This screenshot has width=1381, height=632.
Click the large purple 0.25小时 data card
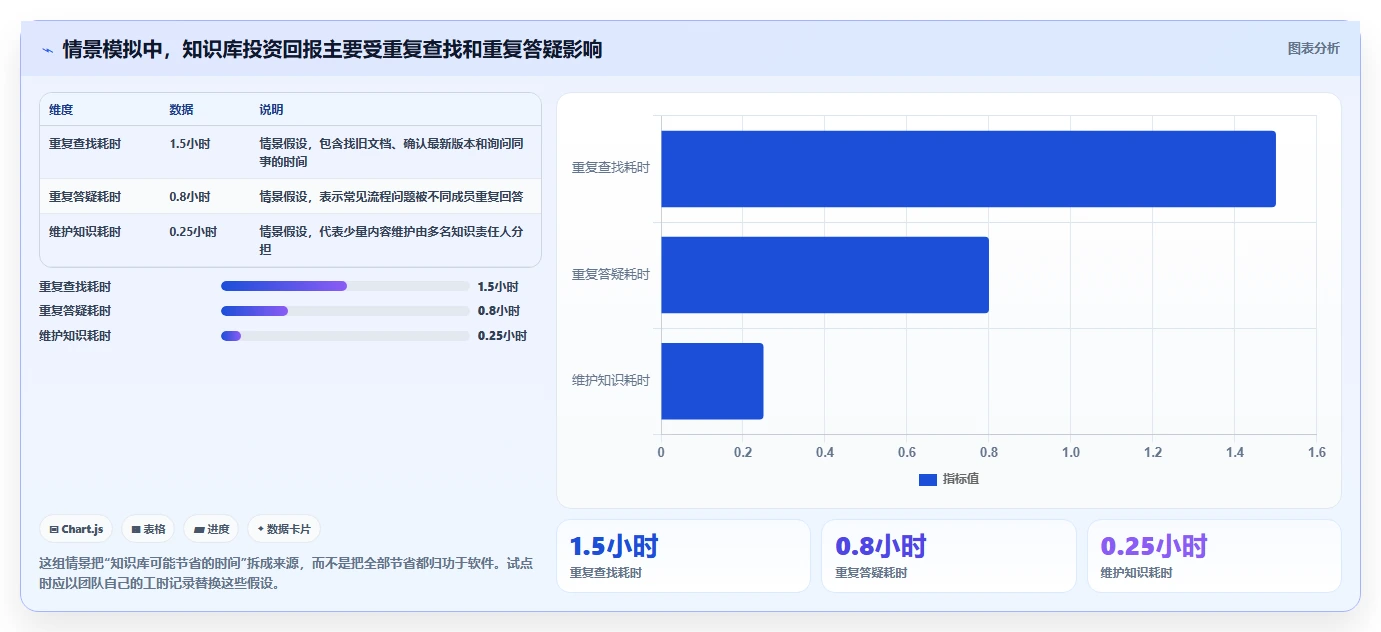tap(1214, 556)
